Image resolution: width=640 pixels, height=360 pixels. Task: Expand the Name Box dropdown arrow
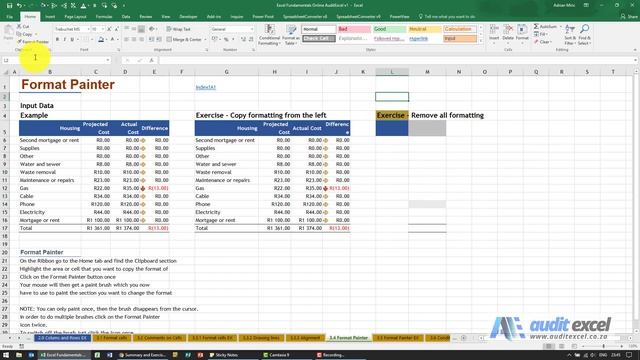tap(108, 60)
